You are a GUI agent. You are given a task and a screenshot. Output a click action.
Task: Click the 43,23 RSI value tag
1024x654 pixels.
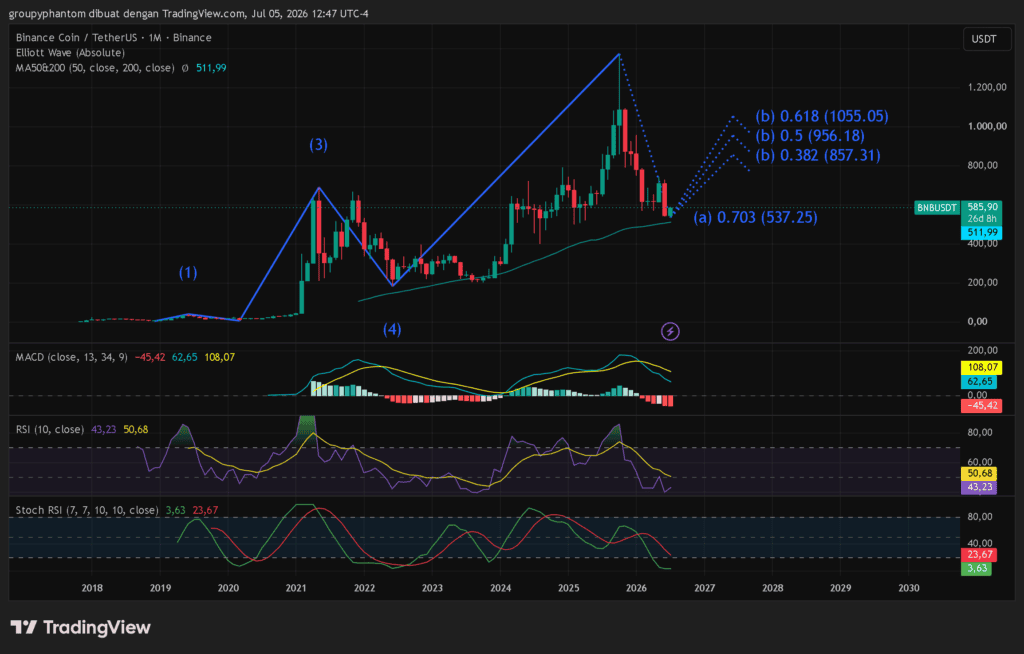coord(979,487)
